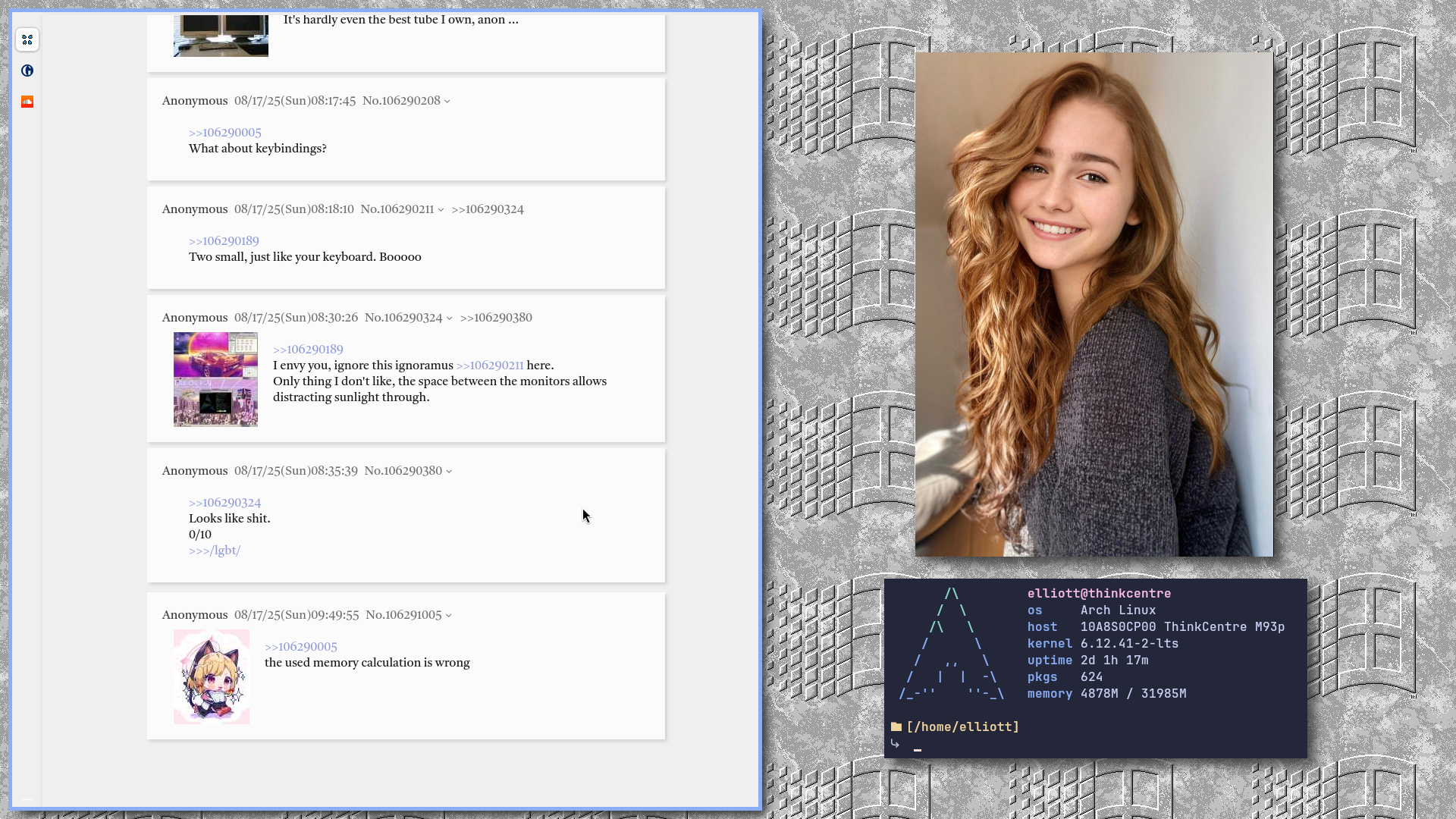This screenshot has width=1456, height=819.
Task: Open the SoundCloud sidebar tab
Action: coord(27,102)
